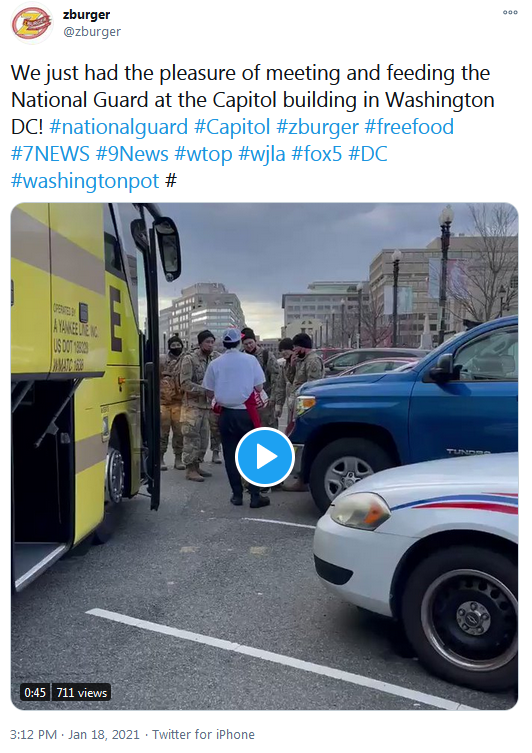Click the zburger profile avatar logo
The image size is (532, 753).
(x=32, y=23)
